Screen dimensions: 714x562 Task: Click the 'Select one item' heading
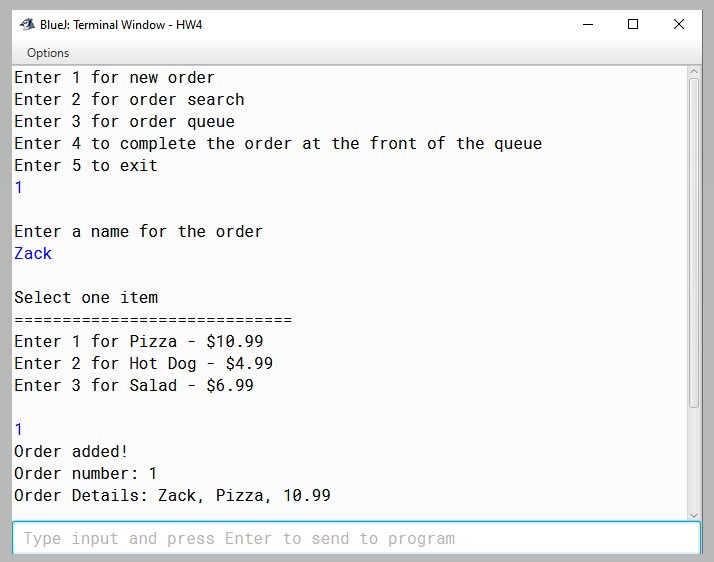86,297
